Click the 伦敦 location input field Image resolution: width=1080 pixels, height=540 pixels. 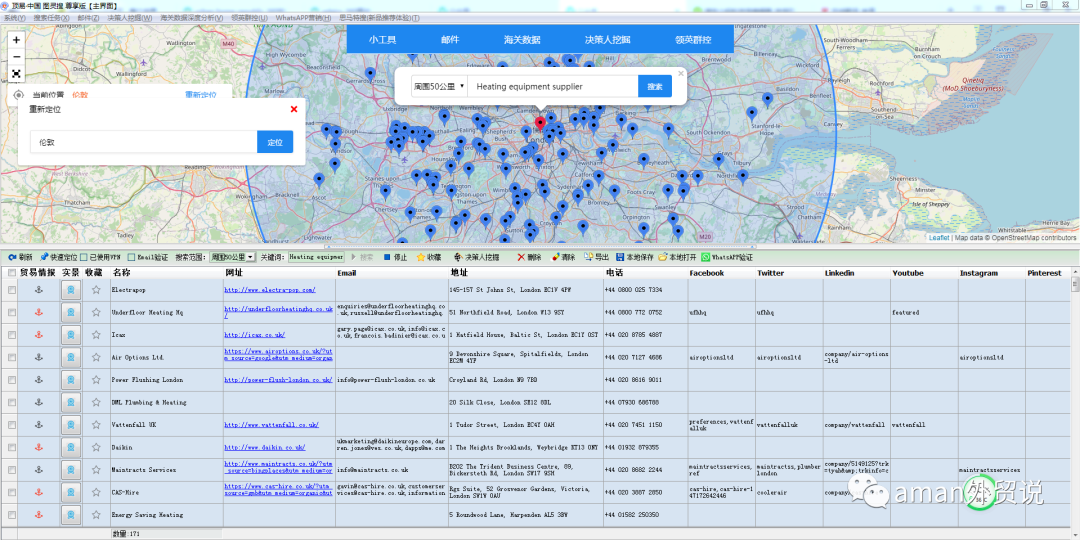click(143, 142)
